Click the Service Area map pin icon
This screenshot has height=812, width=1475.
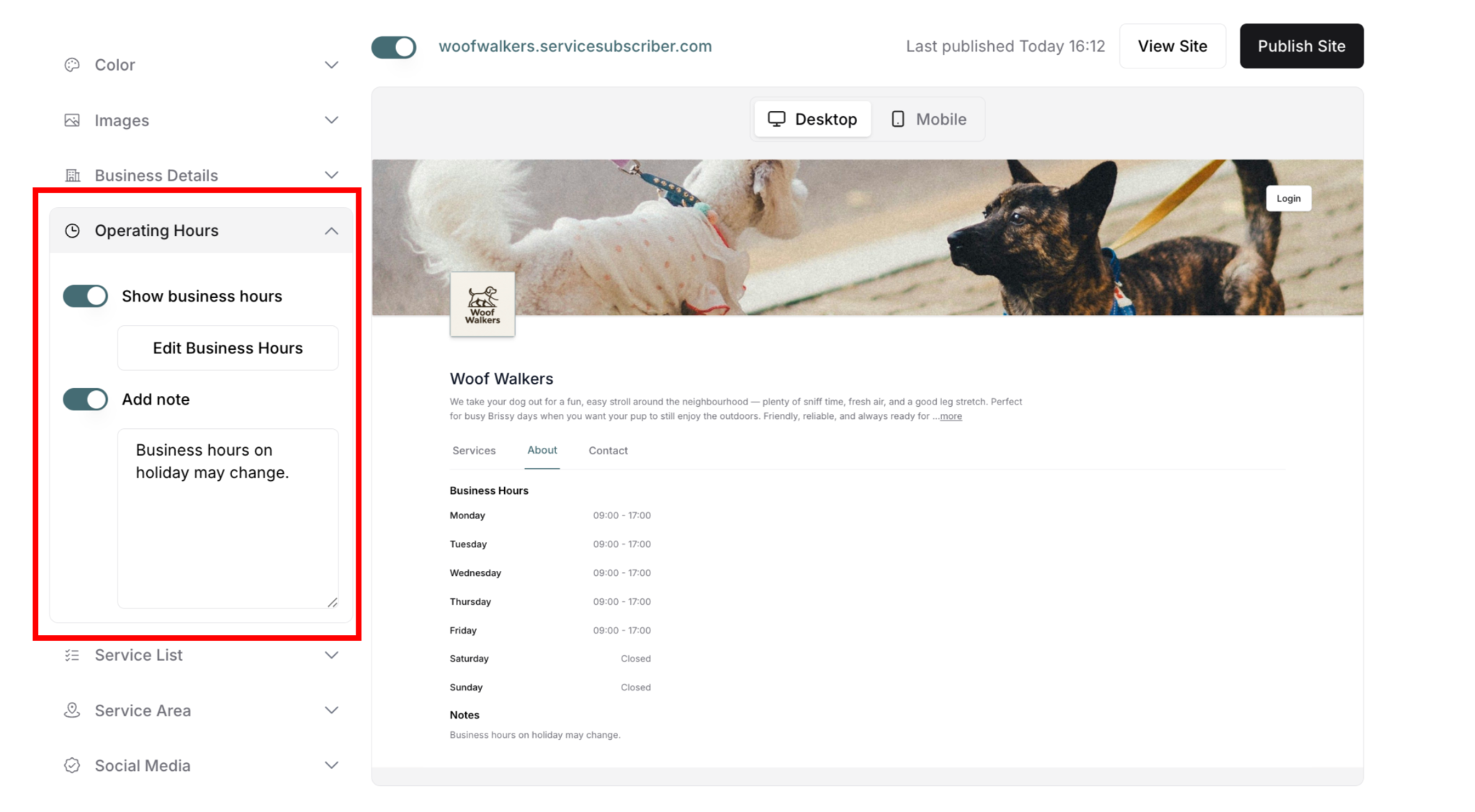[x=72, y=710]
